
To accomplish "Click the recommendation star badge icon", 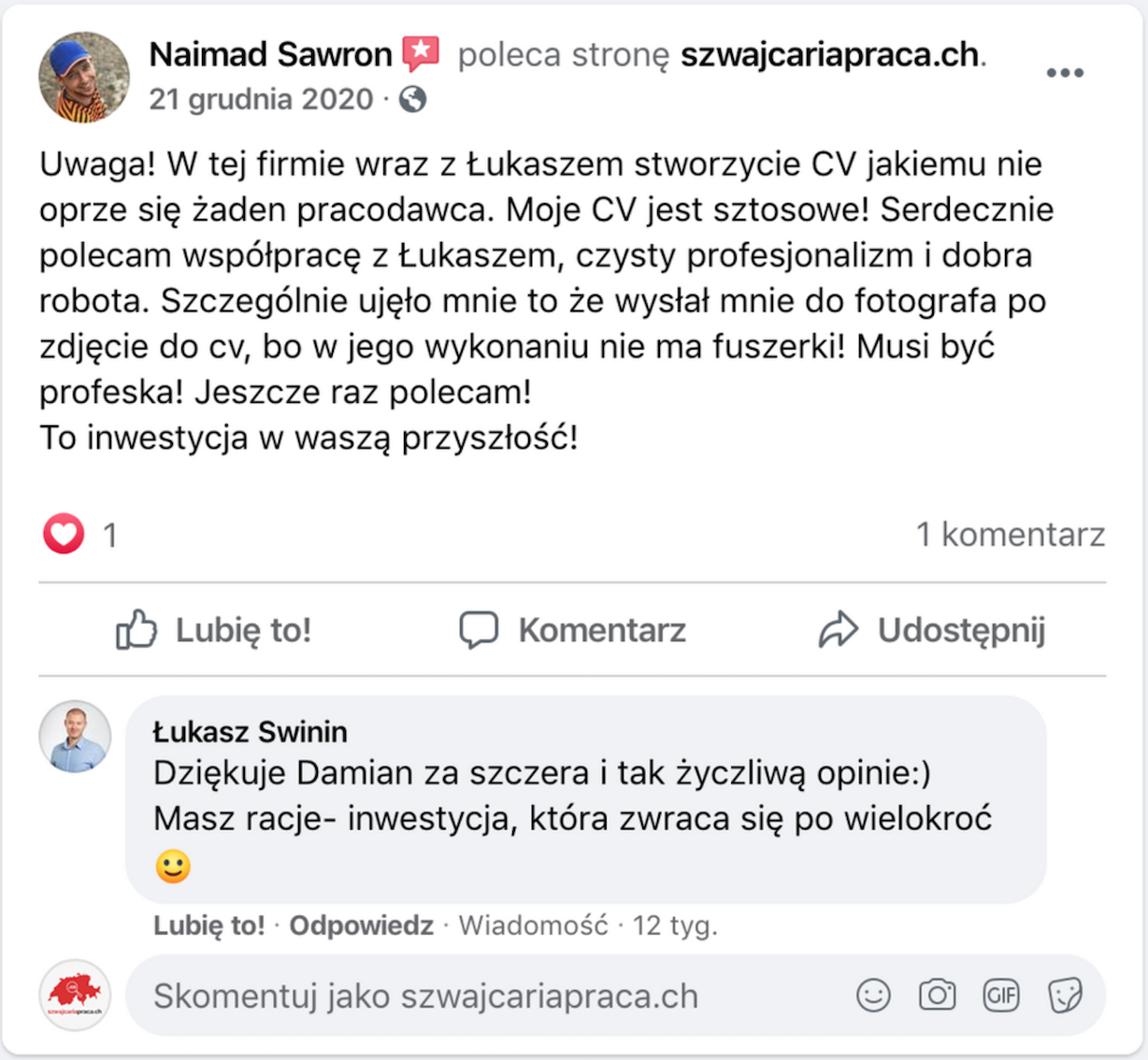I will (421, 54).
